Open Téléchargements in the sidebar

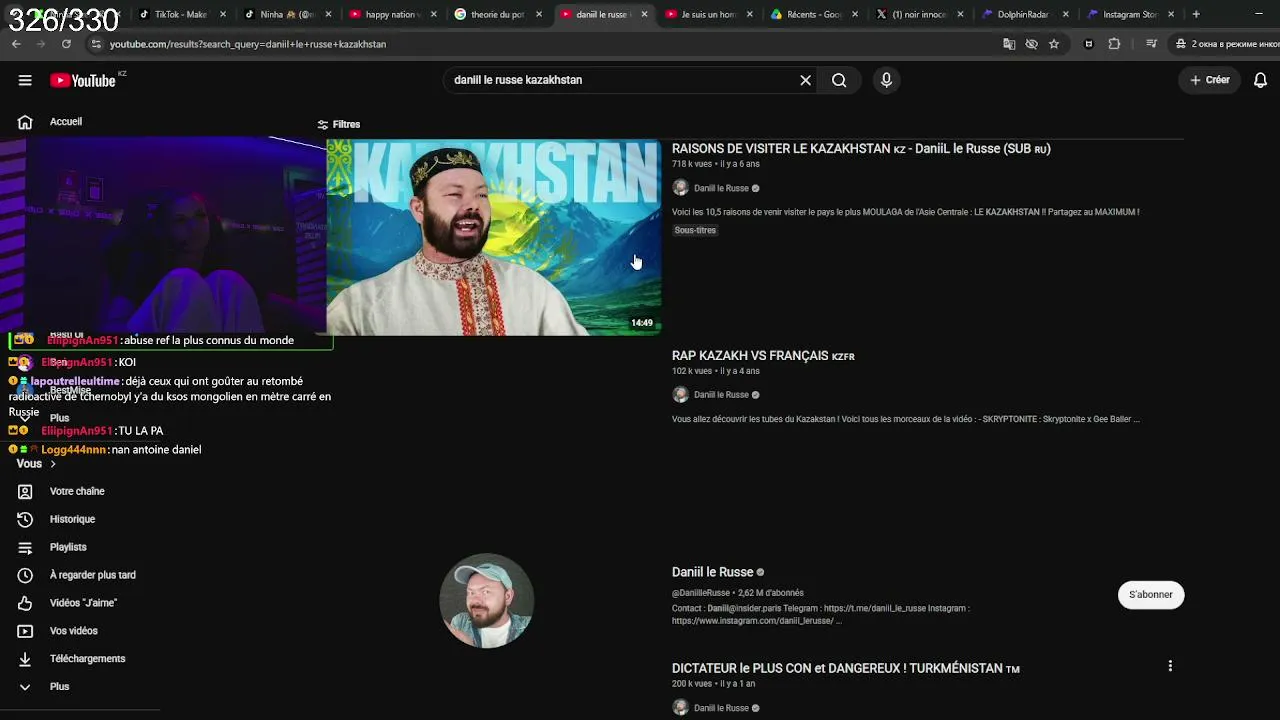87,659
